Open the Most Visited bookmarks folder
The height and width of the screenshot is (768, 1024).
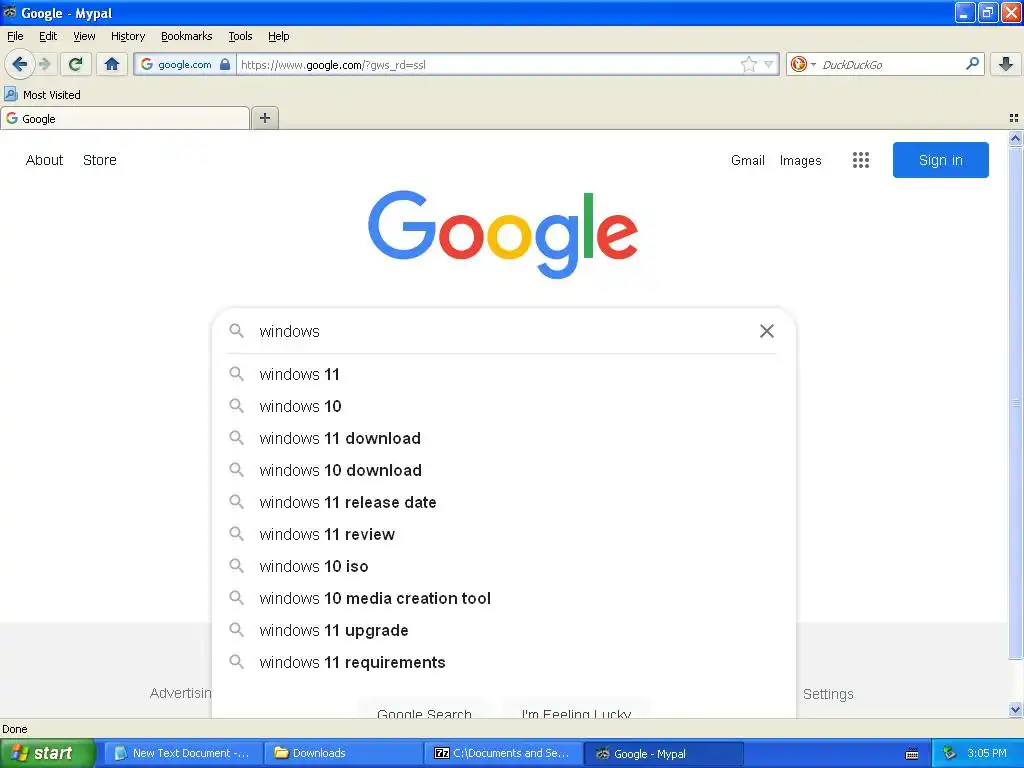42,95
